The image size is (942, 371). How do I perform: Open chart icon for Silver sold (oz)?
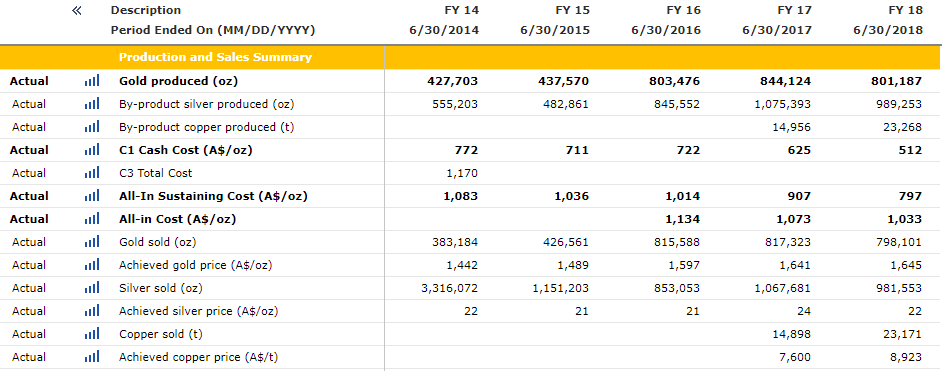(92, 288)
